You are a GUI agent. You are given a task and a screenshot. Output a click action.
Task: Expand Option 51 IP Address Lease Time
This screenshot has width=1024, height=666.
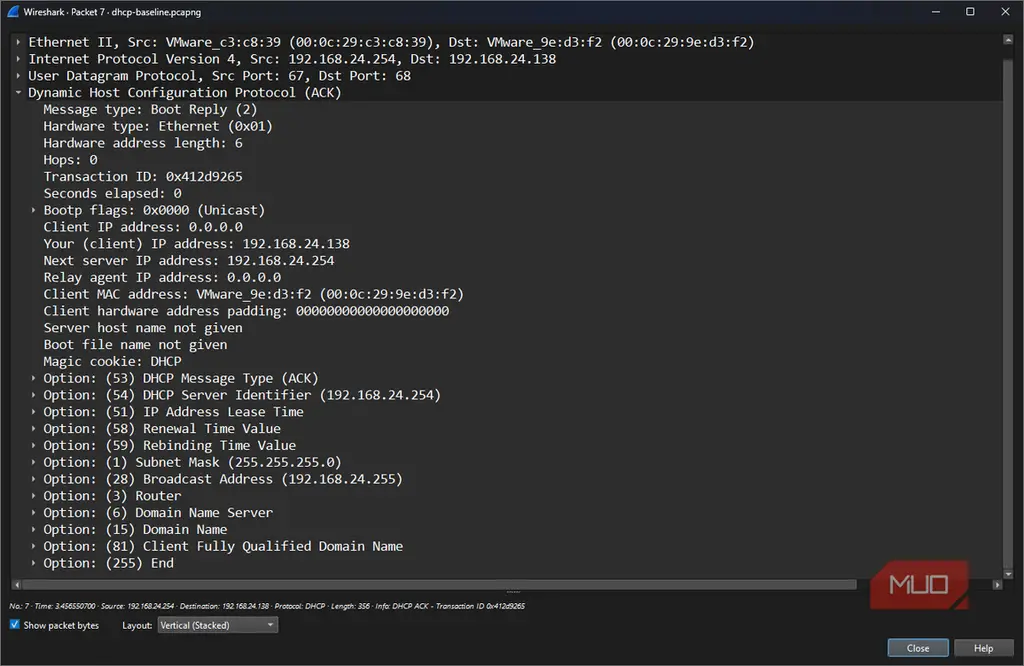click(x=33, y=412)
